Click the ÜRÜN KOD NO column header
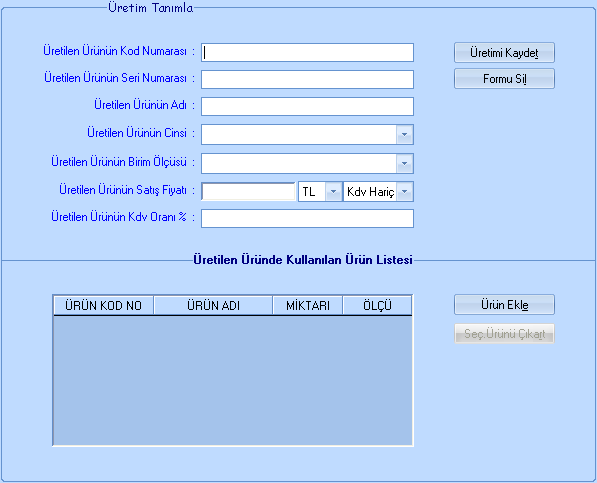This screenshot has height=483, width=597. [x=104, y=306]
